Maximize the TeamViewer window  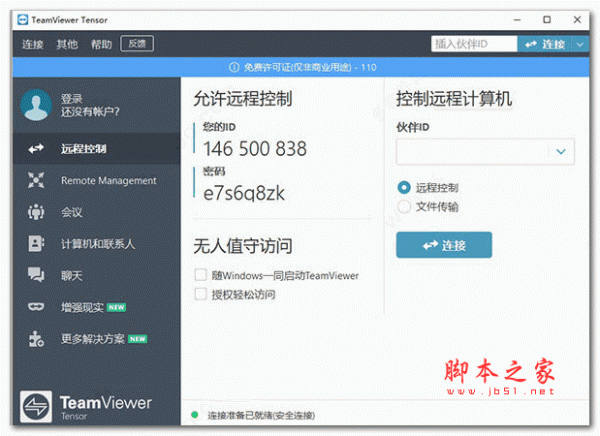tap(547, 20)
